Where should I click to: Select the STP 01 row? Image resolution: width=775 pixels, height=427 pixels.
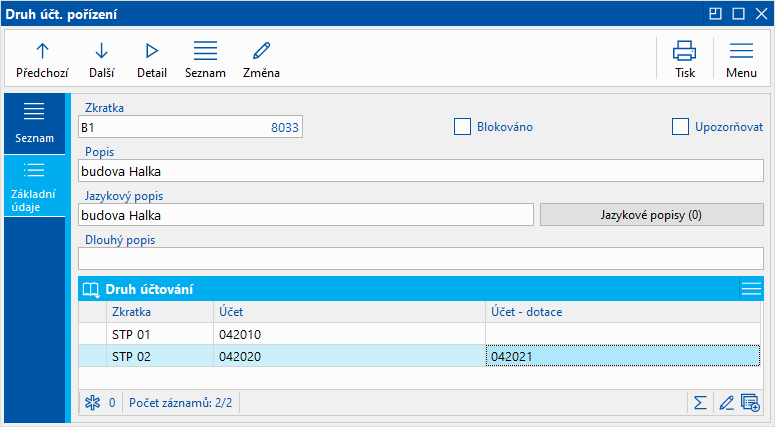point(419,334)
